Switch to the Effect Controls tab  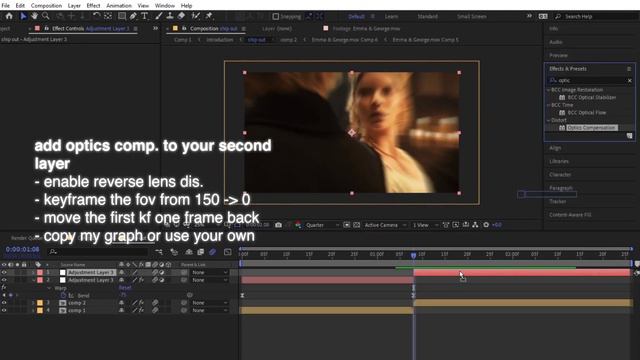pyautogui.click(x=90, y=29)
